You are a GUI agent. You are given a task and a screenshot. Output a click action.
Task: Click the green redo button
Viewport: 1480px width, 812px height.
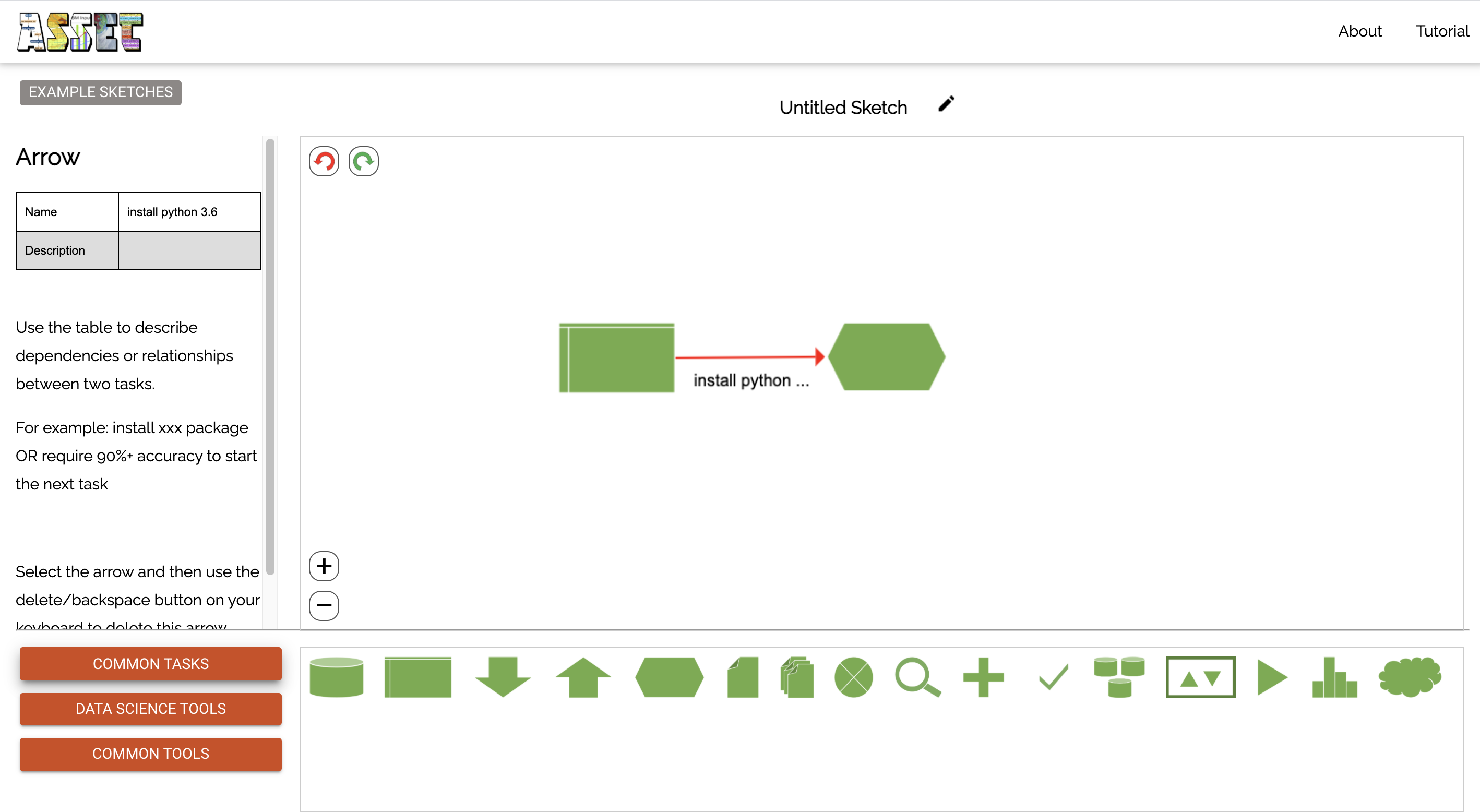pyautogui.click(x=364, y=161)
